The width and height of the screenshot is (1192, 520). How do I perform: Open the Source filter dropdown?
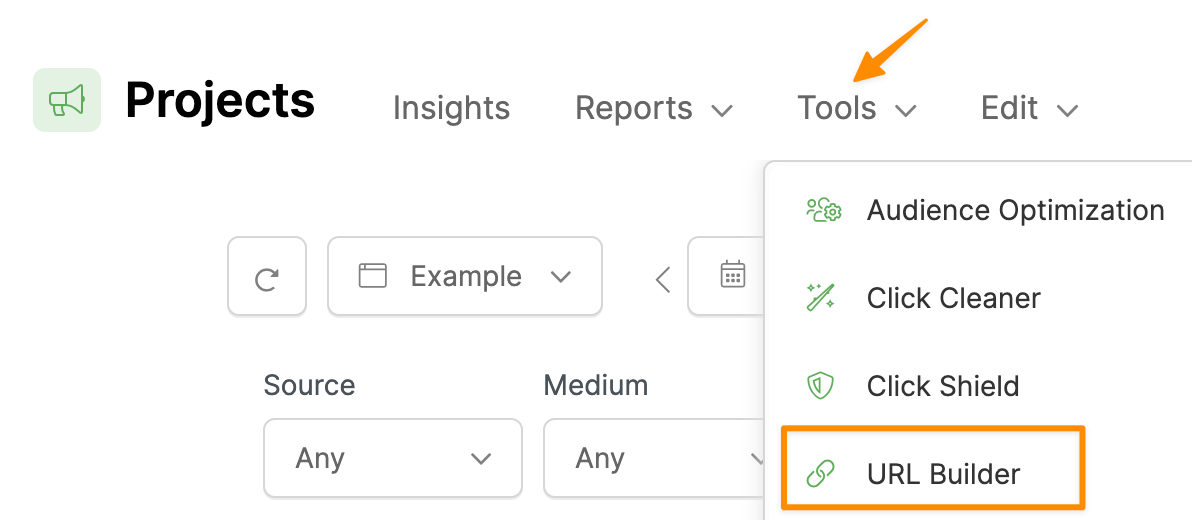[392, 458]
